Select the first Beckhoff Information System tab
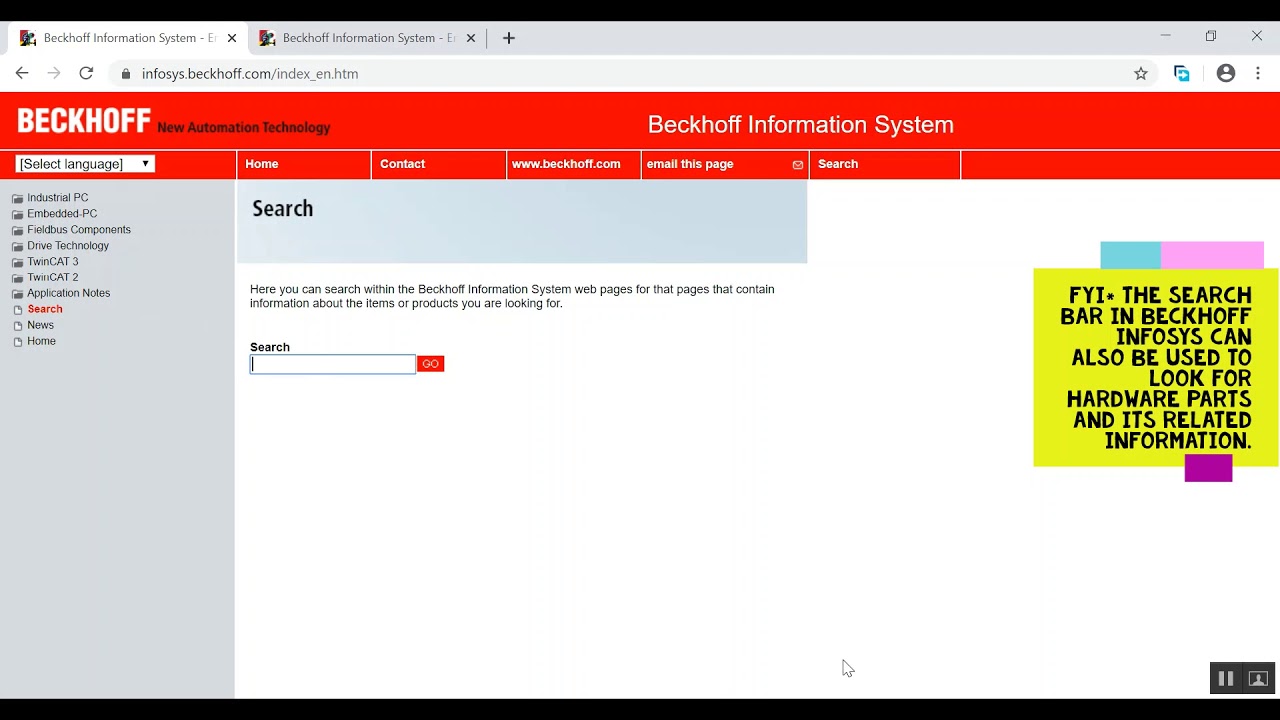Viewport: 1280px width, 720px height. click(129, 38)
